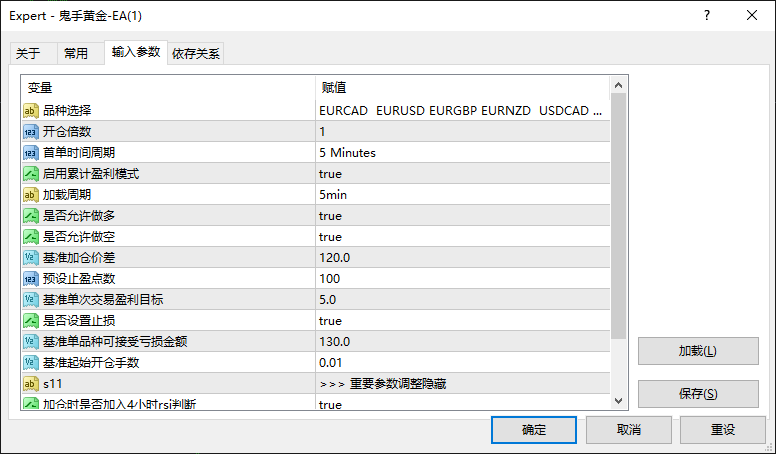Viewport: 776px width, 454px height.
Task: Click the s11 value 重要参数调整隐藏
Action: [x=463, y=384]
